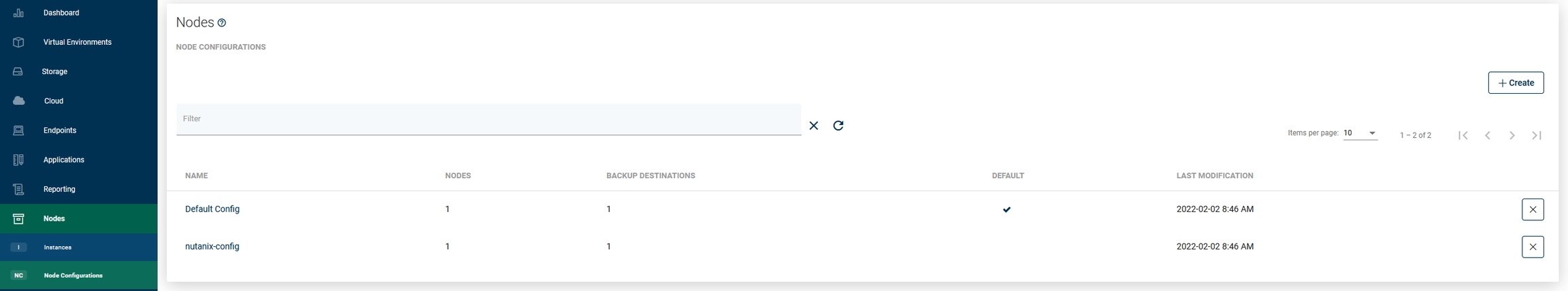Open the nutanix-config link
The width and height of the screenshot is (1568, 291).
pos(212,246)
